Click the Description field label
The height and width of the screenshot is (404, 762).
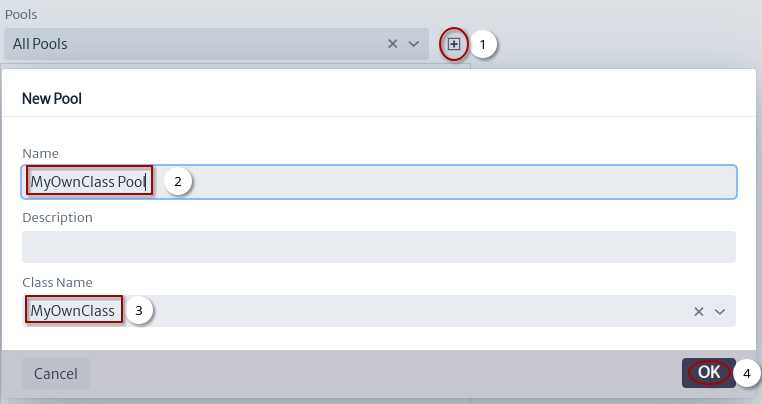click(57, 217)
